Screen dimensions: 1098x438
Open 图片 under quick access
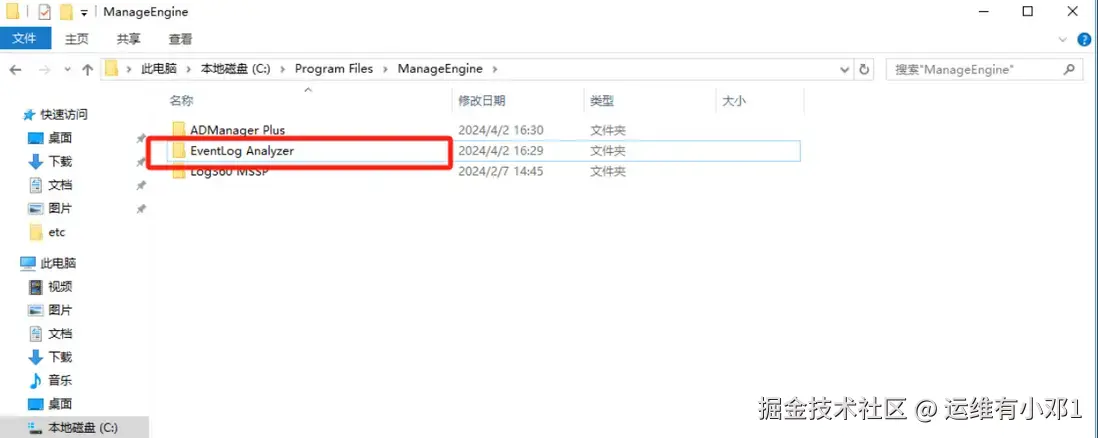point(60,208)
